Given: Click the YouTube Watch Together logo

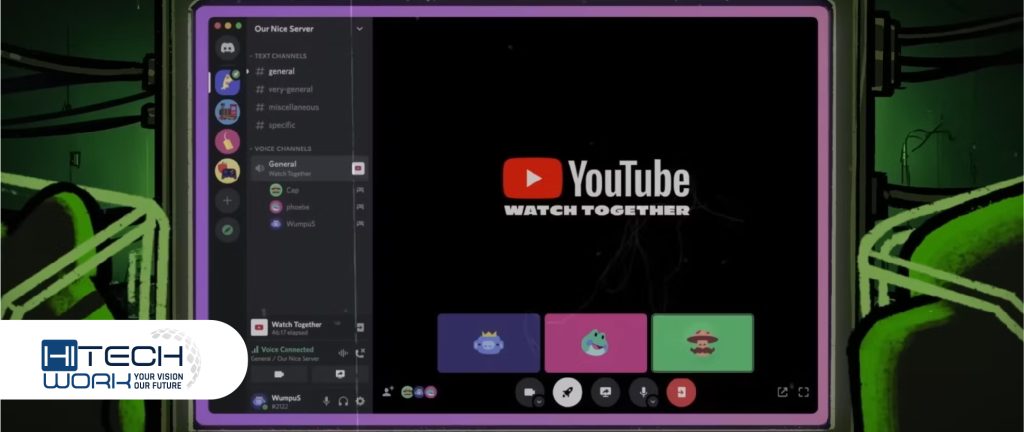Looking at the screenshot, I should click(596, 186).
